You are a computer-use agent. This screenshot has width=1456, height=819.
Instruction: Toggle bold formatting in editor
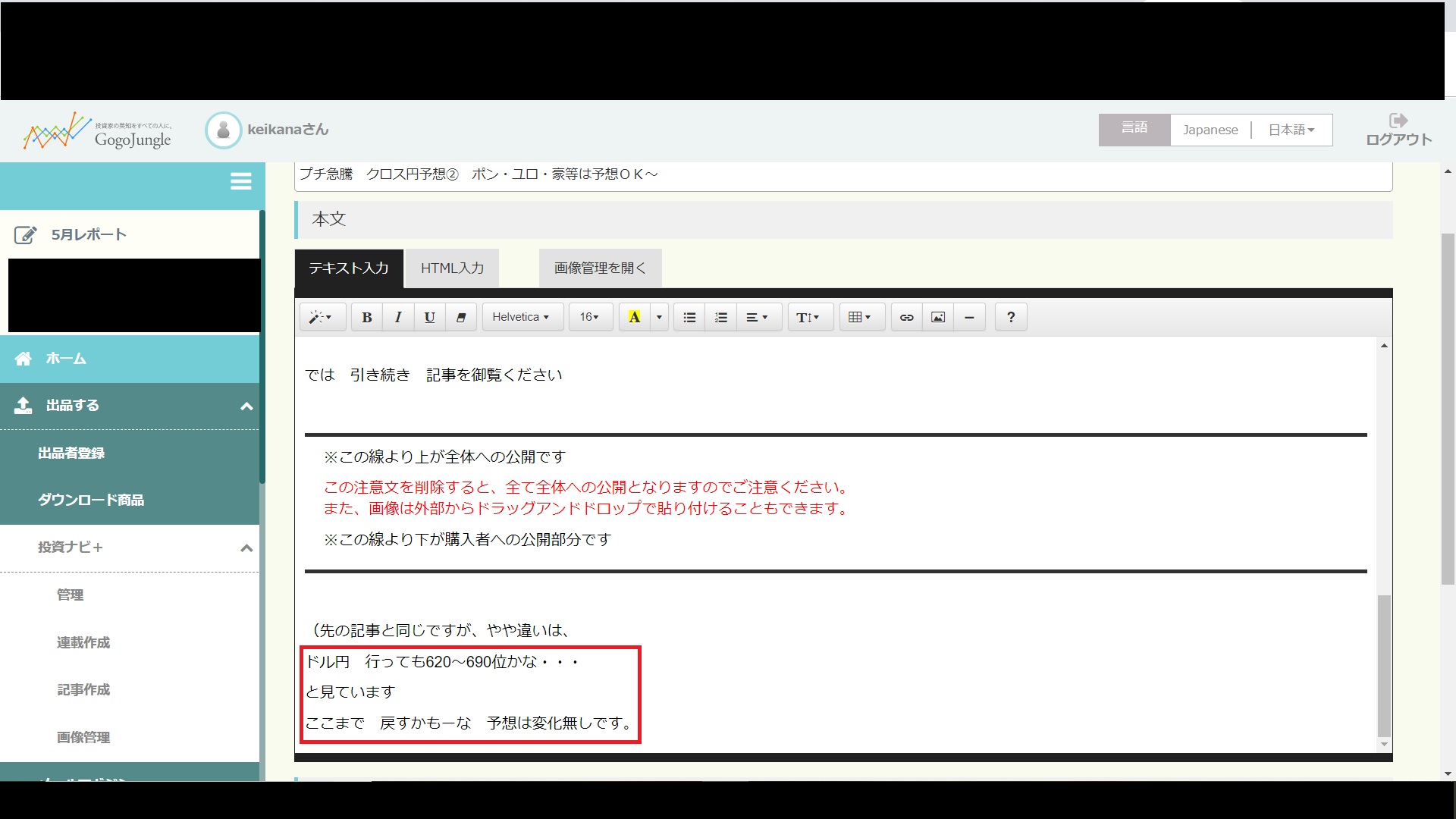pyautogui.click(x=366, y=317)
